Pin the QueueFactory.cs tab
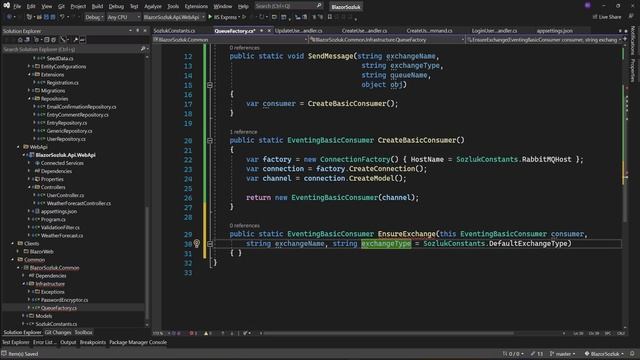The image size is (640, 360). [x=262, y=31]
